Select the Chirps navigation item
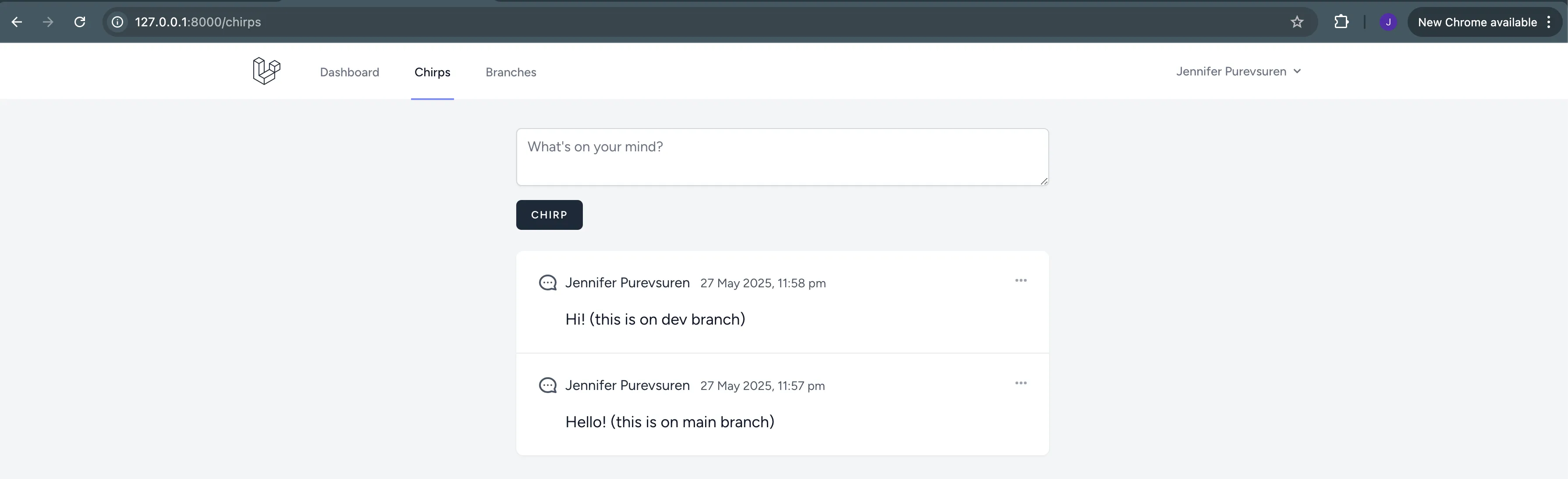Screen dimensions: 1568x479 (432, 72)
